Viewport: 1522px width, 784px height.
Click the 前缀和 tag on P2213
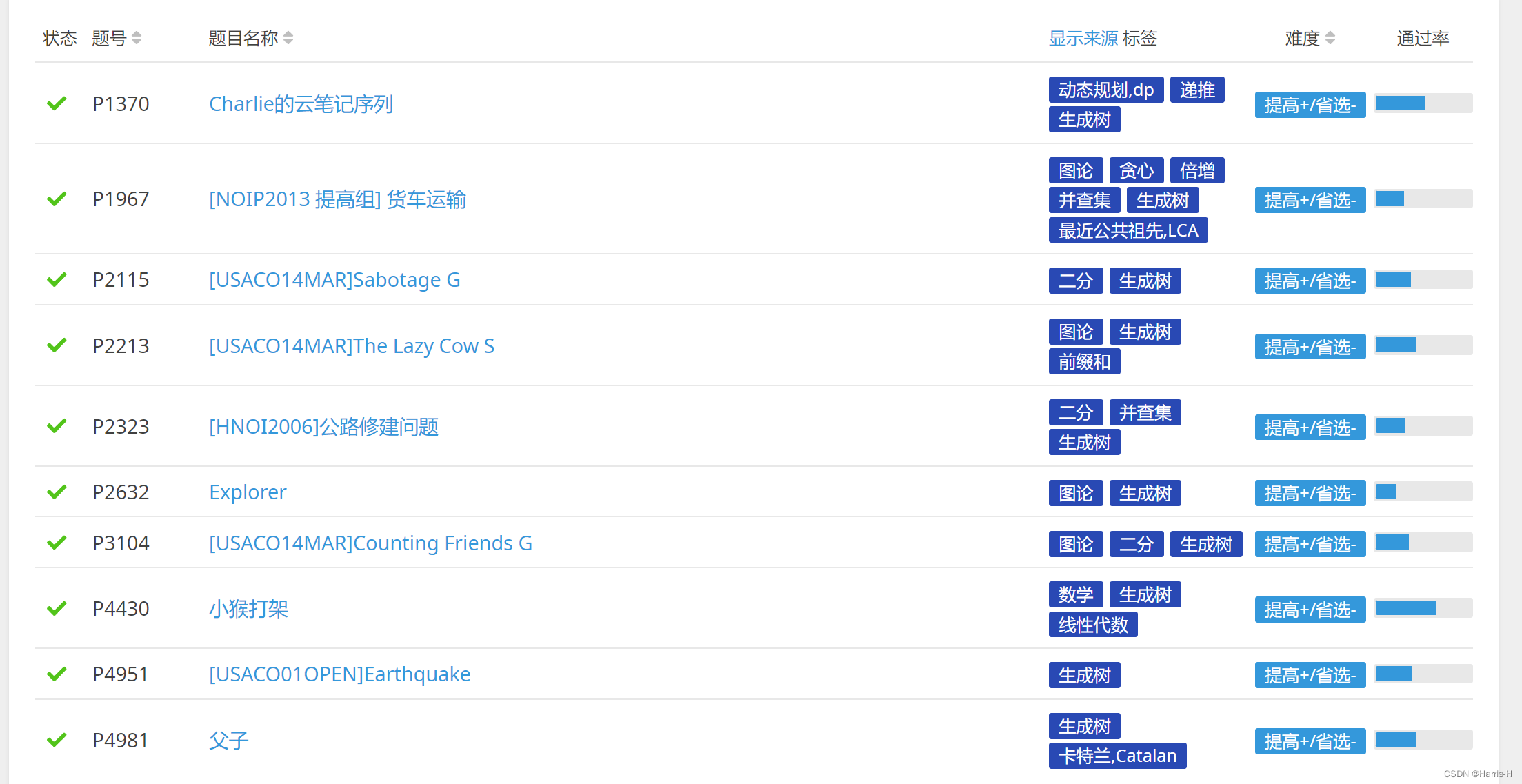coord(1084,361)
